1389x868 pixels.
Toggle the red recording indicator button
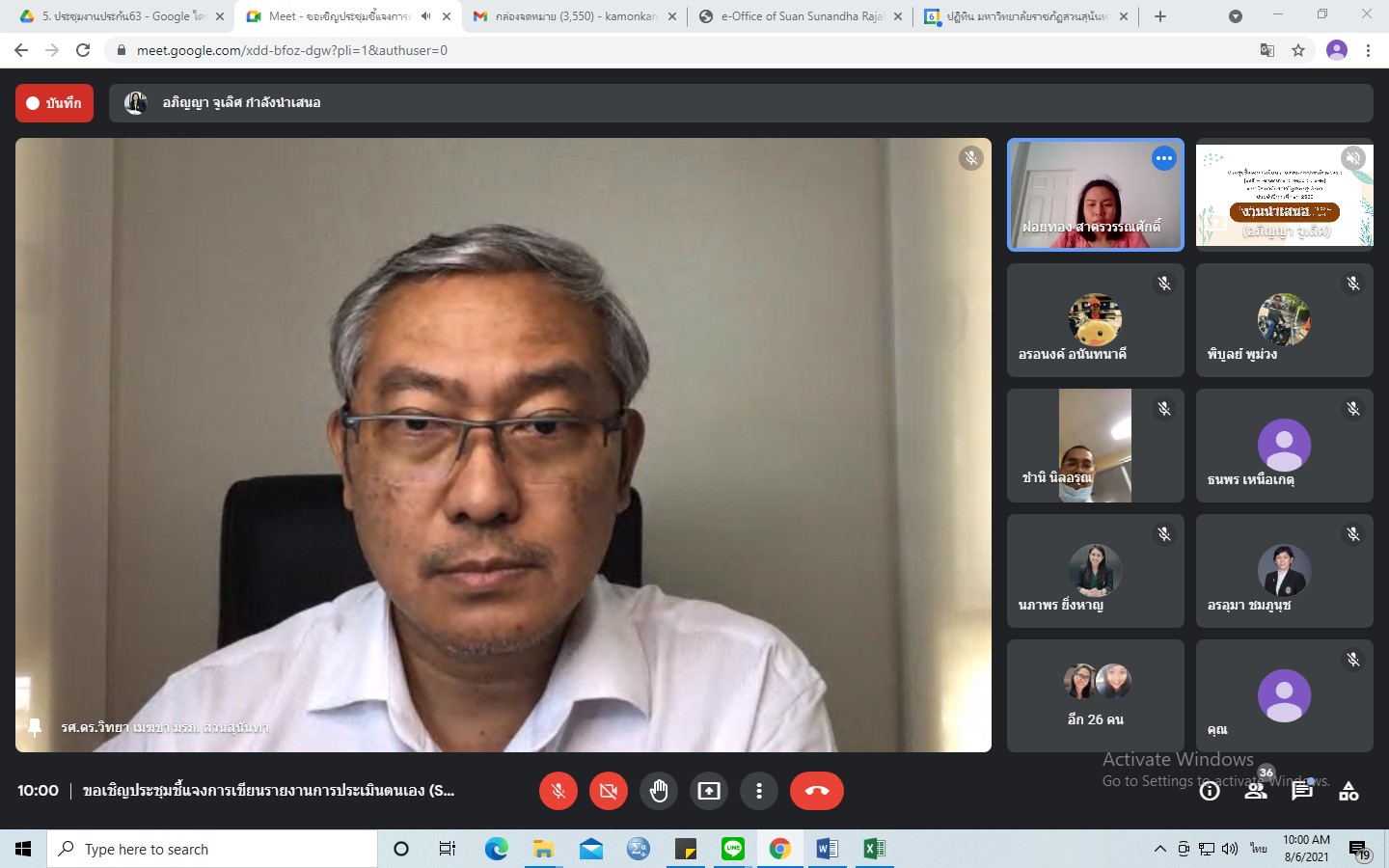click(x=55, y=103)
